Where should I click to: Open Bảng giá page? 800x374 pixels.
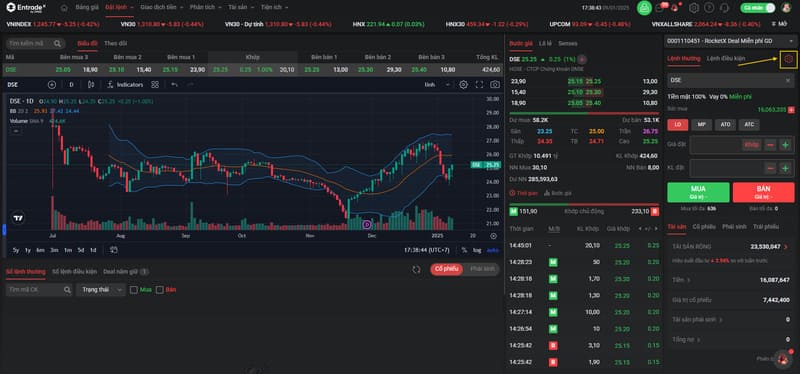87,8
